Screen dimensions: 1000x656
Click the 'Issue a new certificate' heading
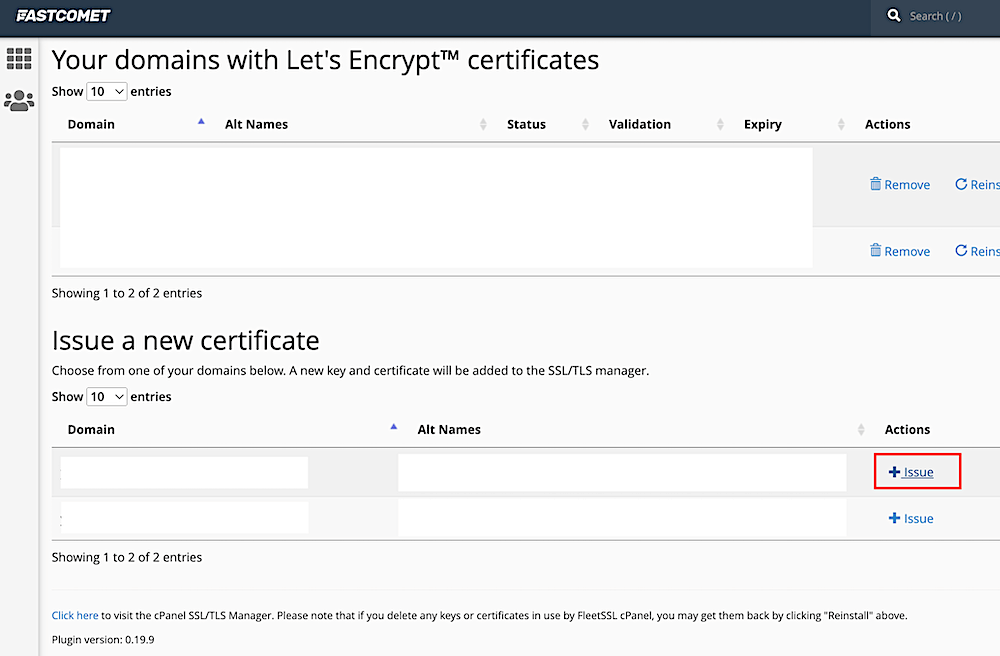(x=186, y=340)
